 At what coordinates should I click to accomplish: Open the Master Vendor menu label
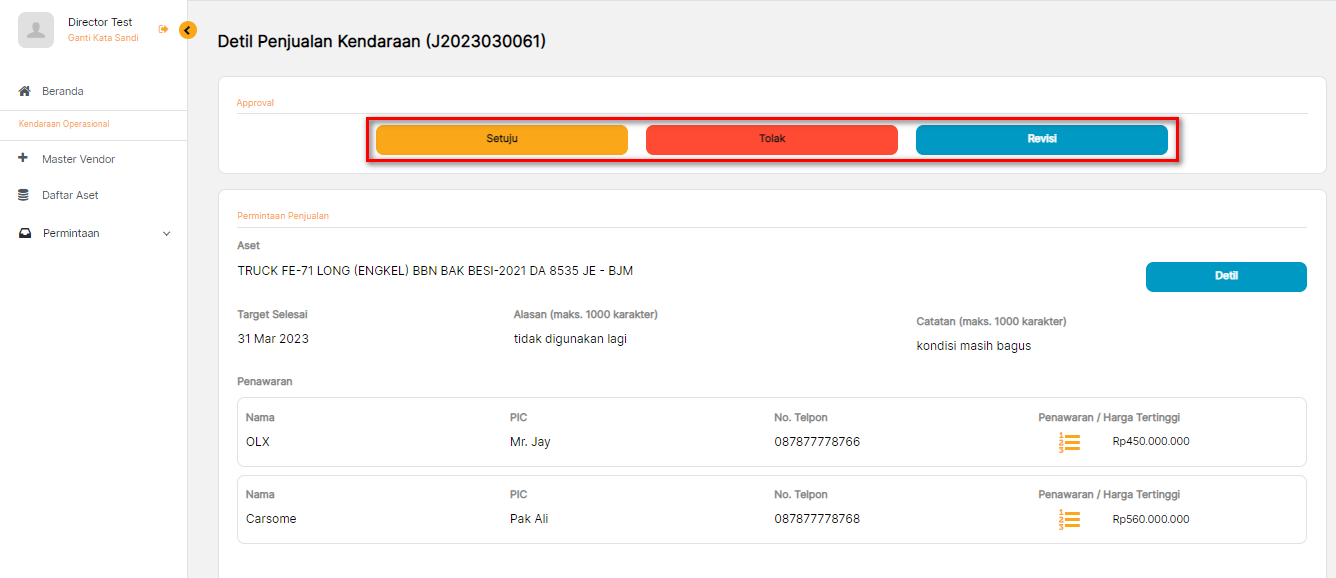pos(78,159)
